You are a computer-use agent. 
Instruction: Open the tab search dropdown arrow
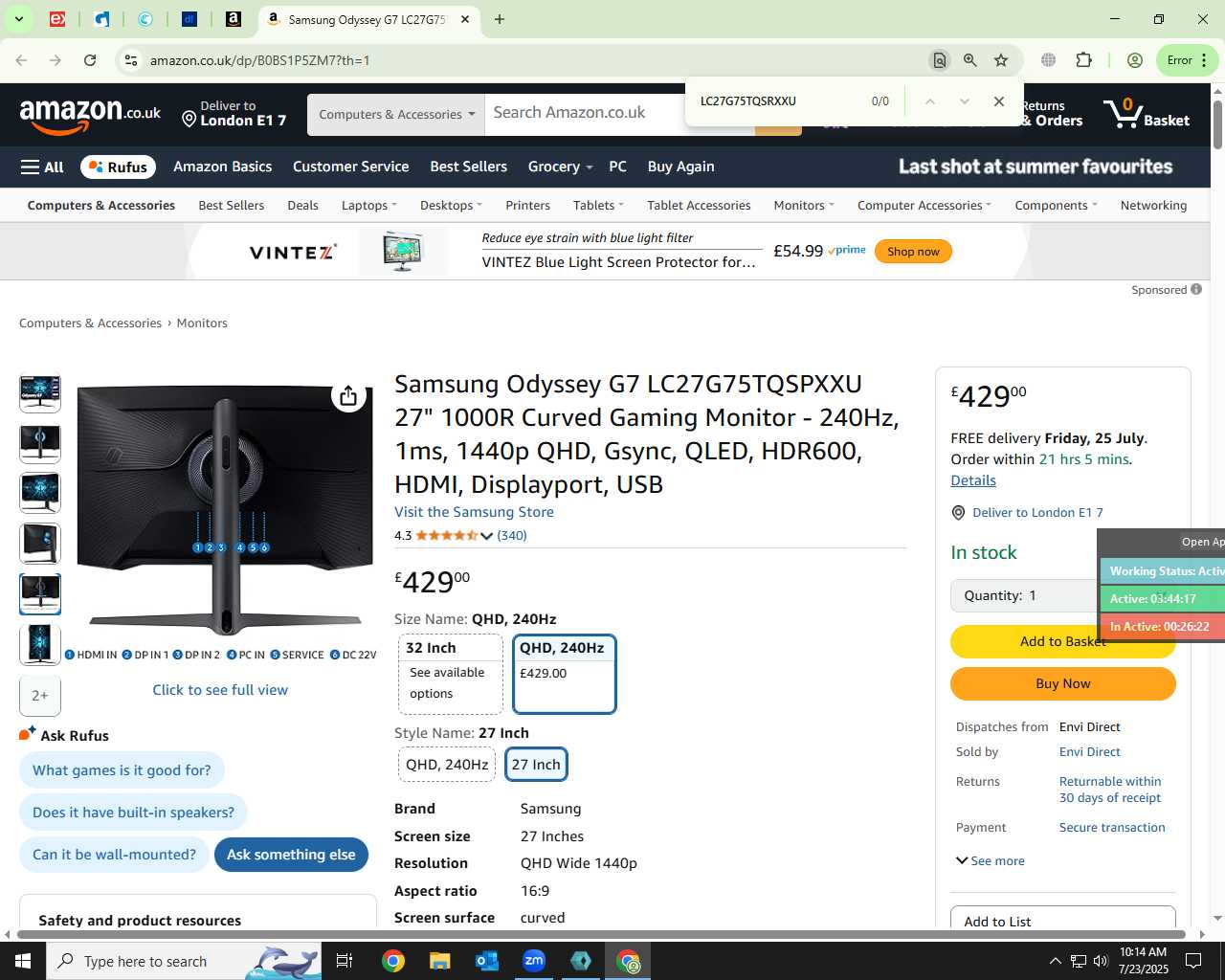(18, 19)
